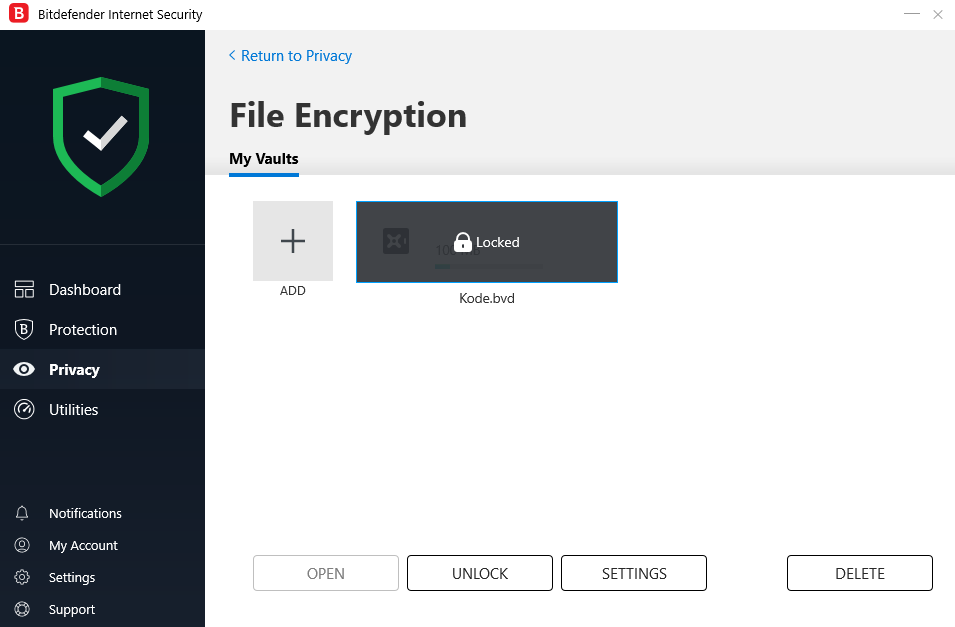Click the Settings gear icon in sidebar
The height and width of the screenshot is (627, 955).
(x=22, y=577)
